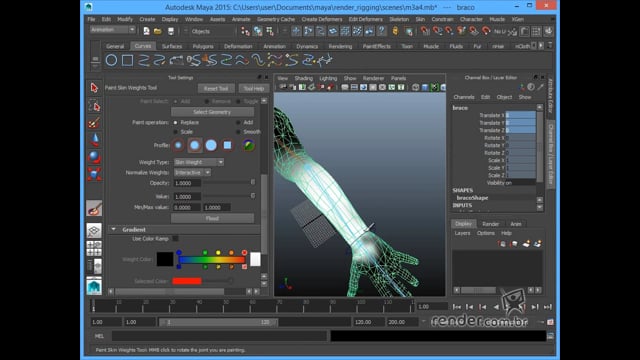Image resolution: width=640 pixels, height=360 pixels.
Task: Click the Tool Help button
Action: (254, 89)
